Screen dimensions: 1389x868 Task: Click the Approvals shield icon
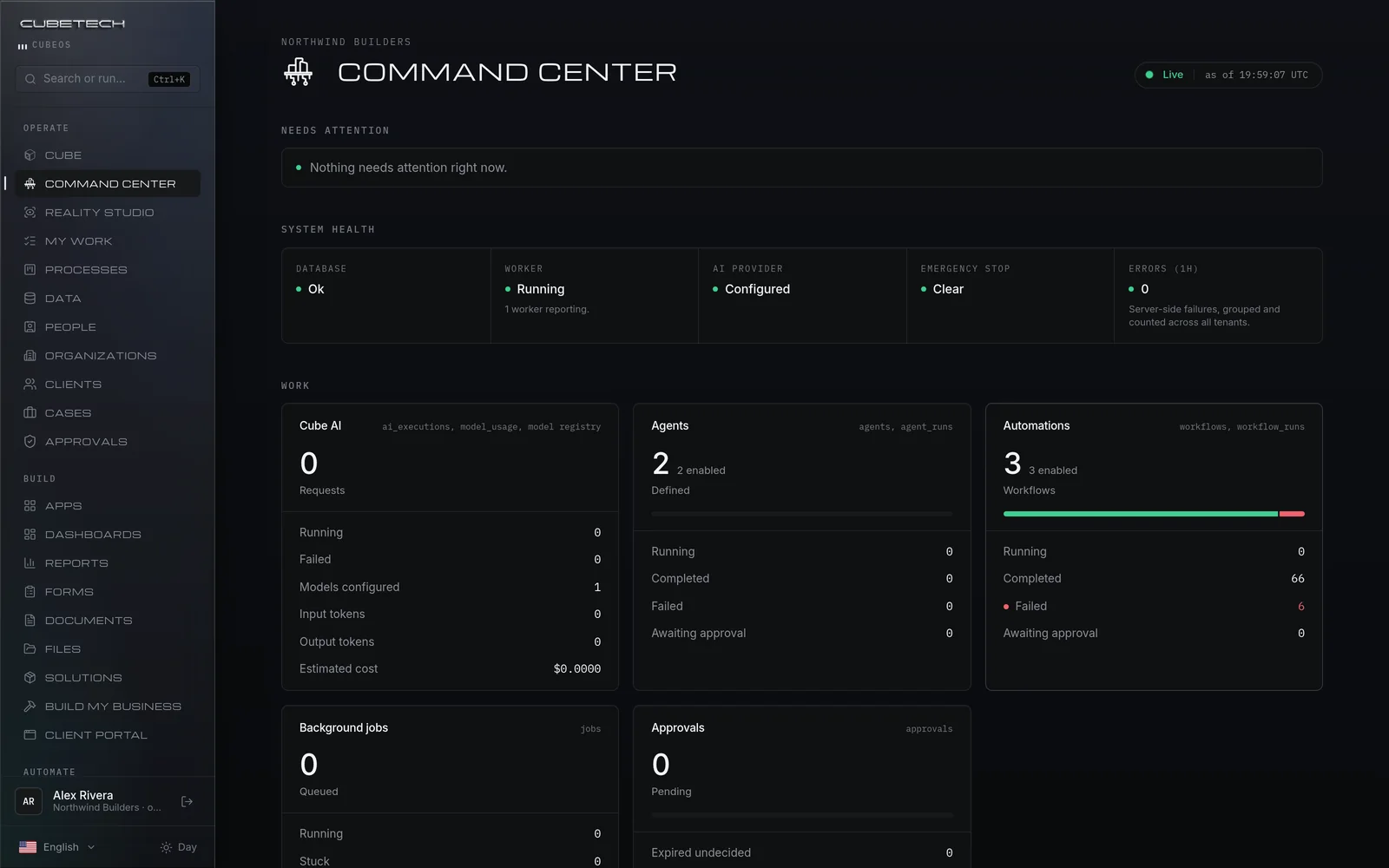pyautogui.click(x=30, y=442)
